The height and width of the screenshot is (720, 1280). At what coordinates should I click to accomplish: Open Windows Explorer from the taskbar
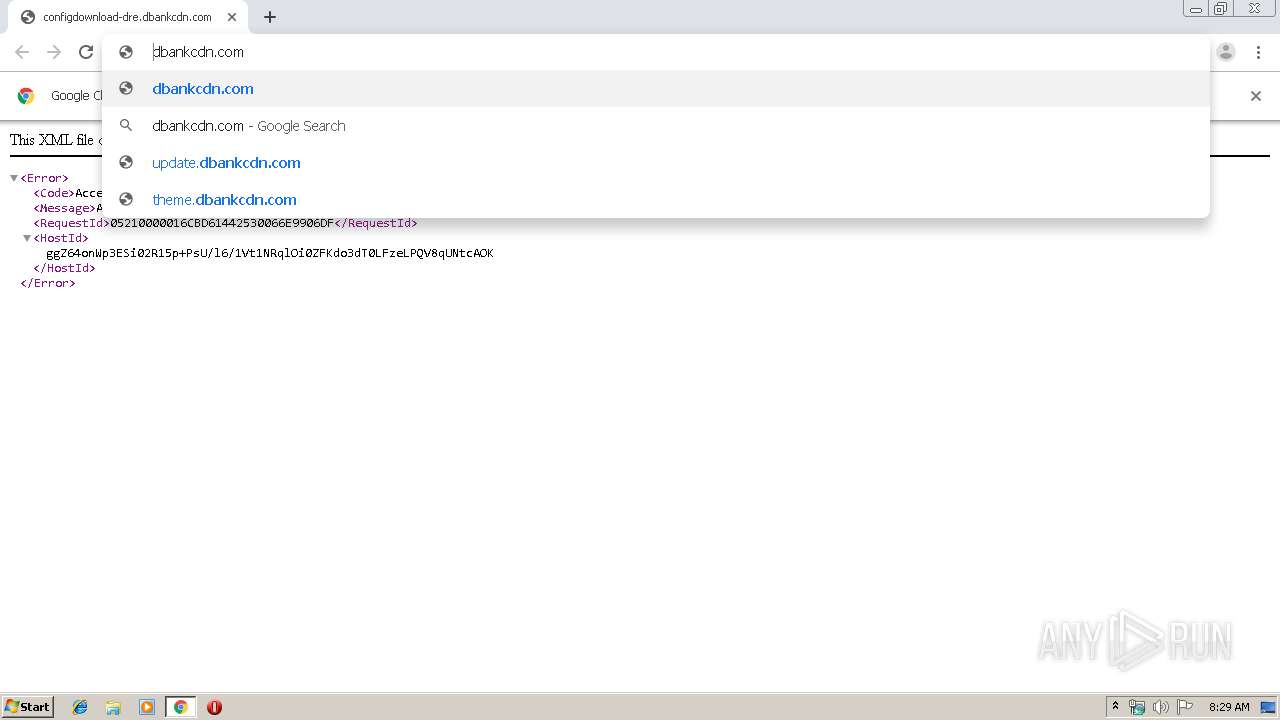click(x=113, y=707)
